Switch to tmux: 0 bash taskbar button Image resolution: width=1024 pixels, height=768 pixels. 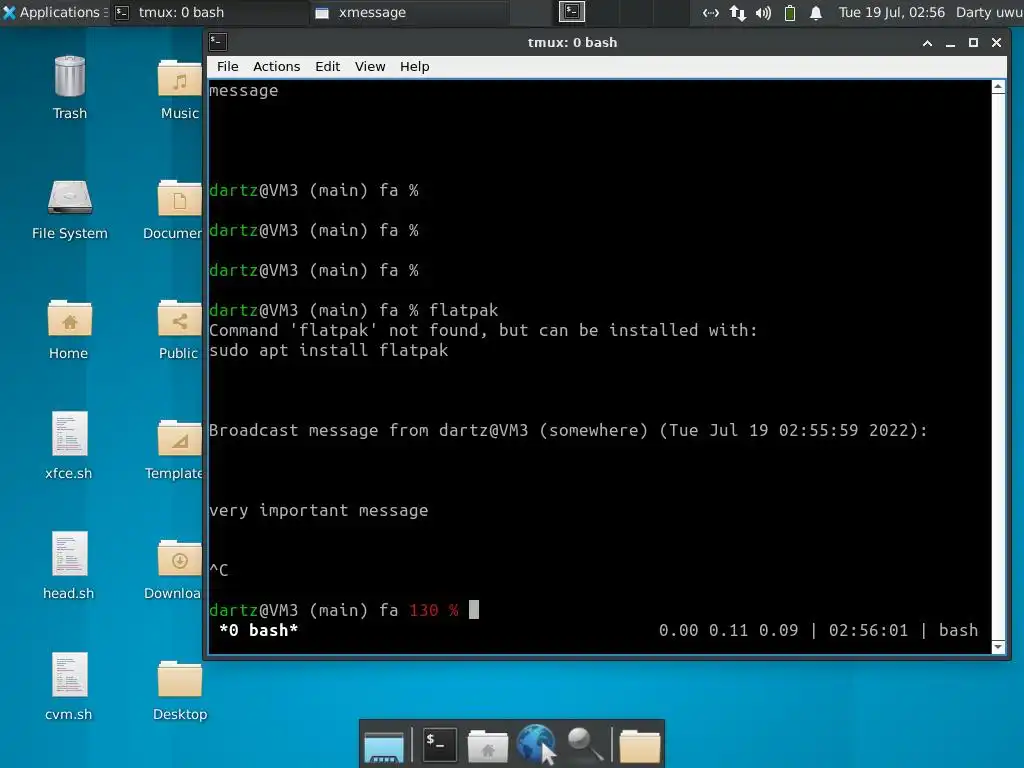click(x=208, y=12)
